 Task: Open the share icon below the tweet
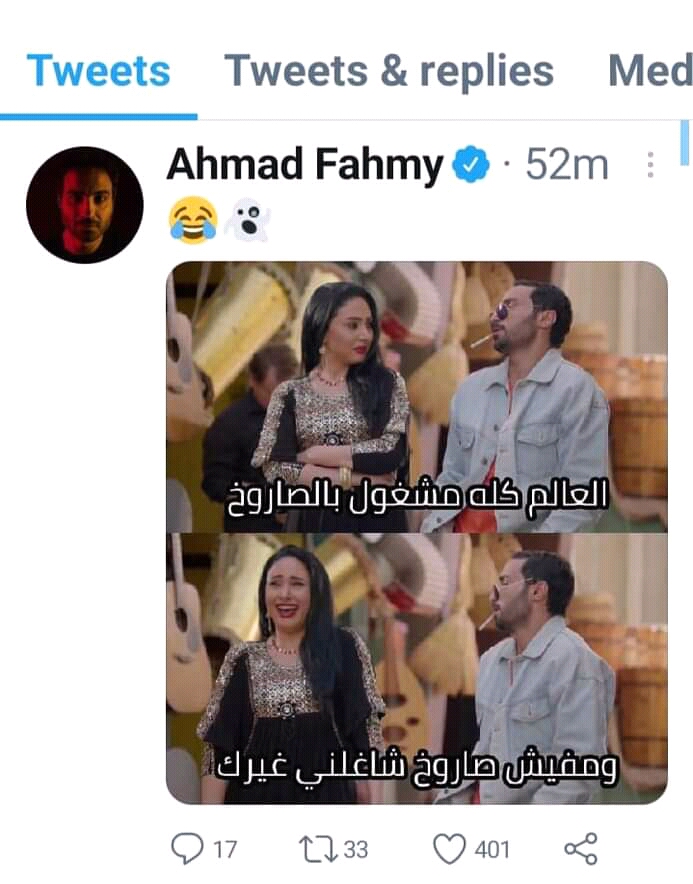pyautogui.click(x=581, y=848)
